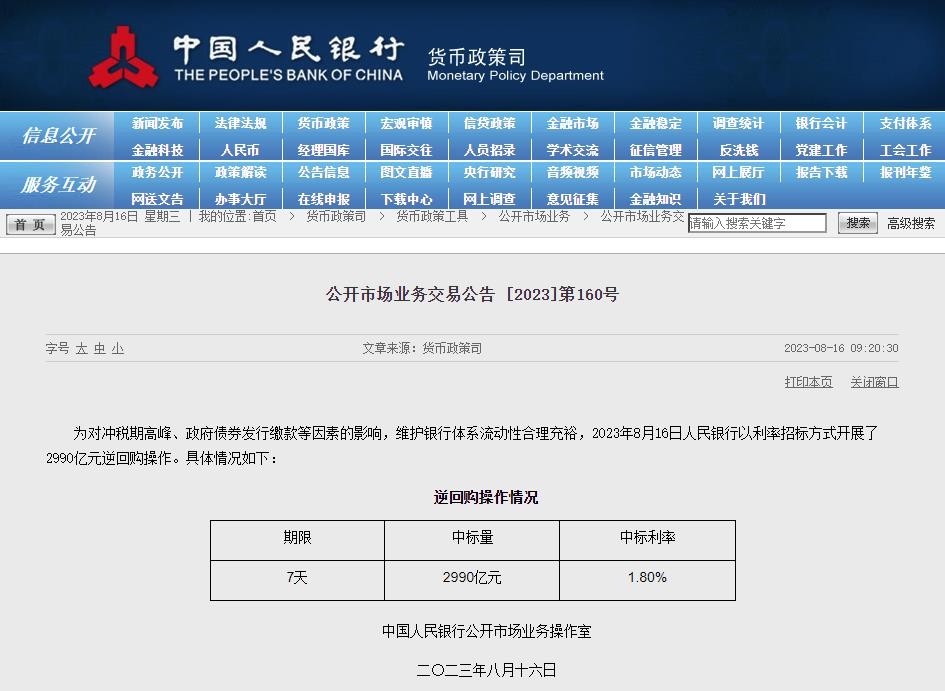Click the 人民币 navigation link
The image size is (945, 691).
point(240,150)
